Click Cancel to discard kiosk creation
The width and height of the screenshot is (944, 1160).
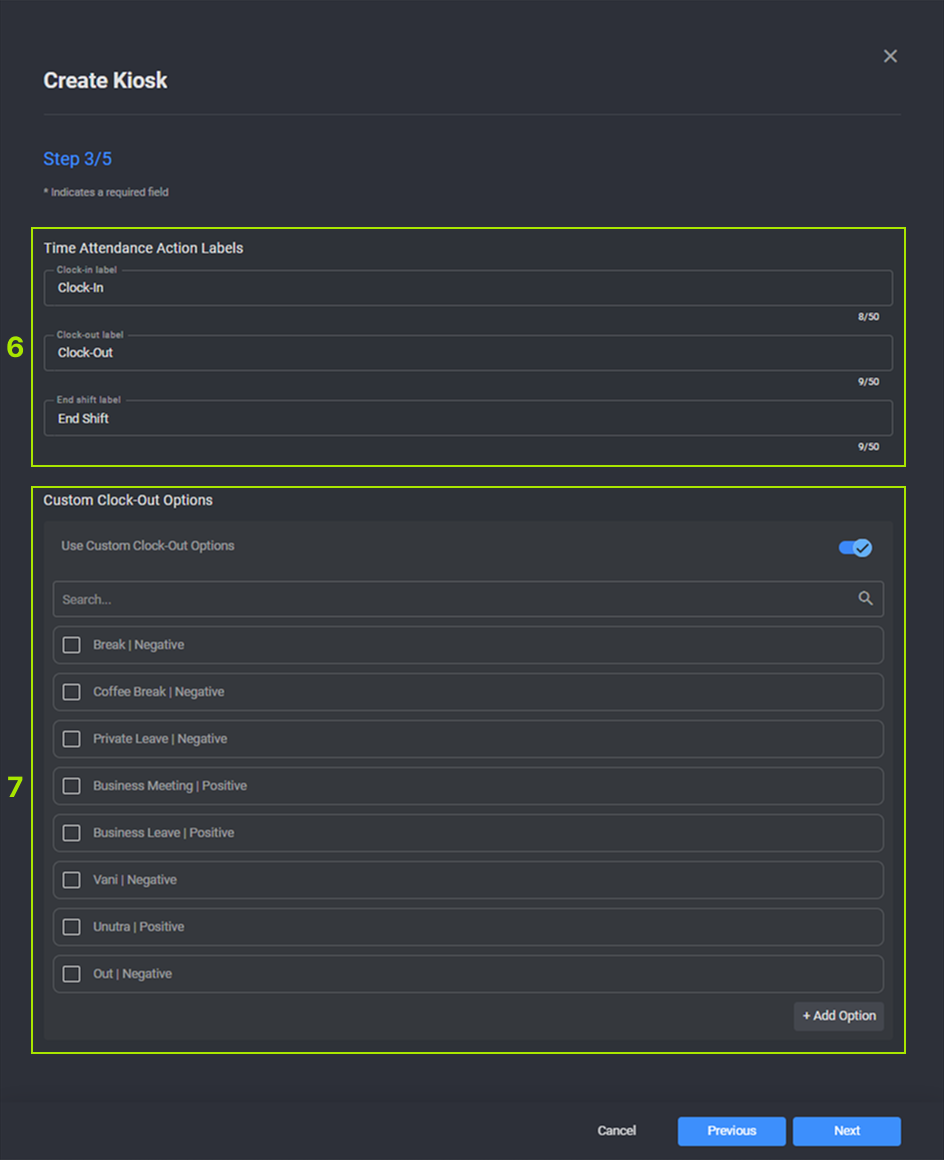point(617,1131)
